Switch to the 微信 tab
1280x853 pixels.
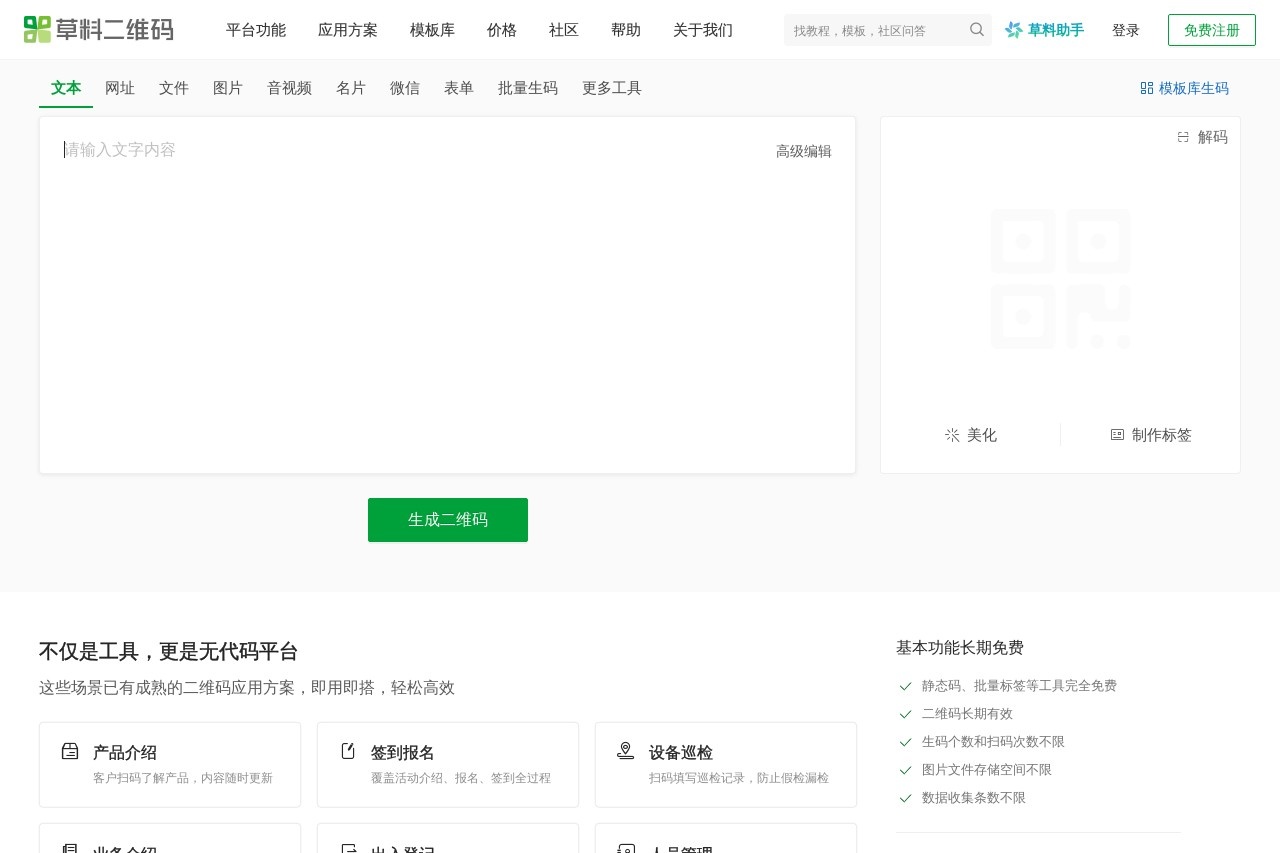coord(405,88)
